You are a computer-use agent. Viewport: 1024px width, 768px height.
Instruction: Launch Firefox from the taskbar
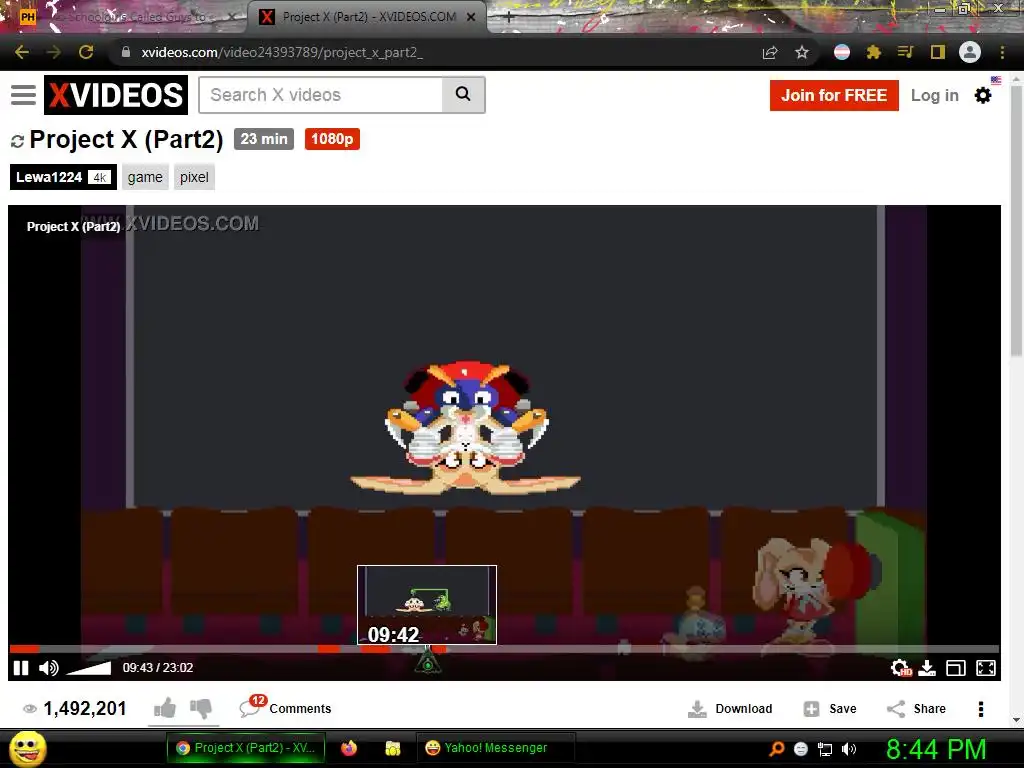click(x=349, y=748)
